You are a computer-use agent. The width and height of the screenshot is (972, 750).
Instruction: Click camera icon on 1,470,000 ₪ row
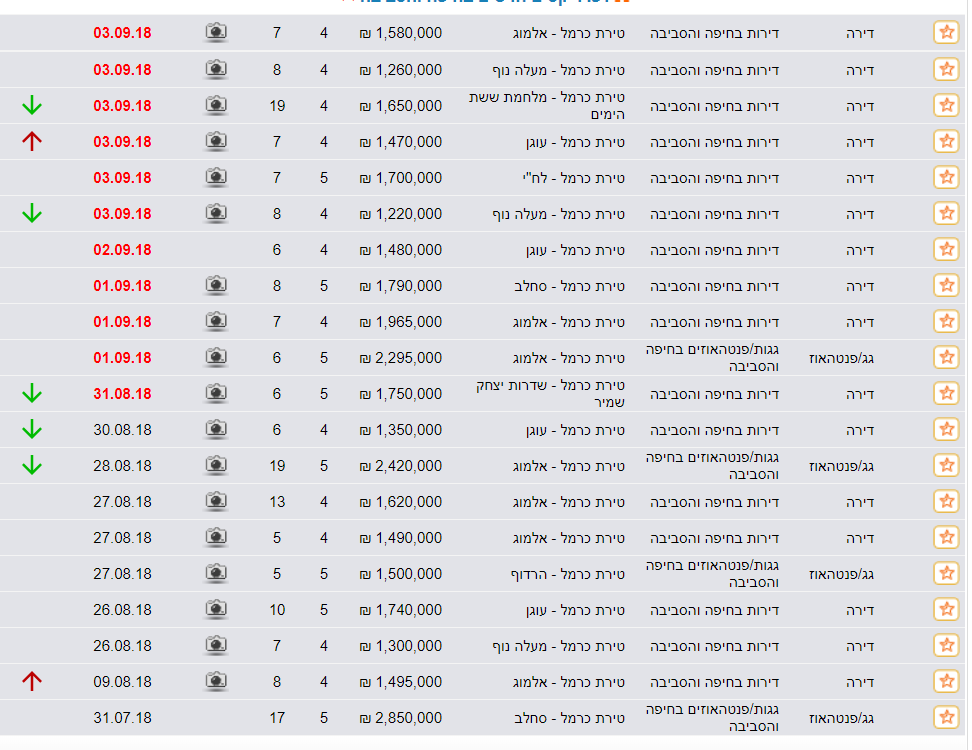pos(216,141)
